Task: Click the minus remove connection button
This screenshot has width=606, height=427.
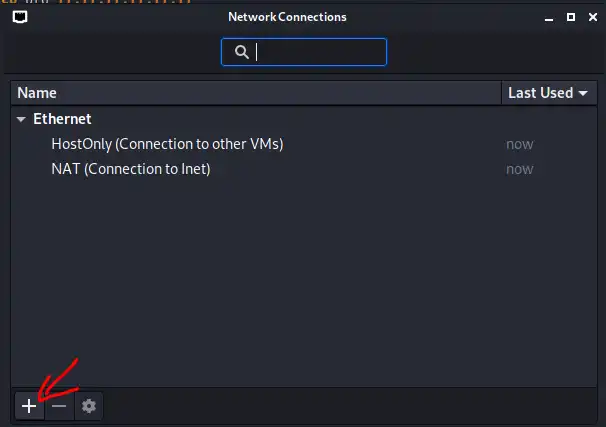Action: coord(59,406)
